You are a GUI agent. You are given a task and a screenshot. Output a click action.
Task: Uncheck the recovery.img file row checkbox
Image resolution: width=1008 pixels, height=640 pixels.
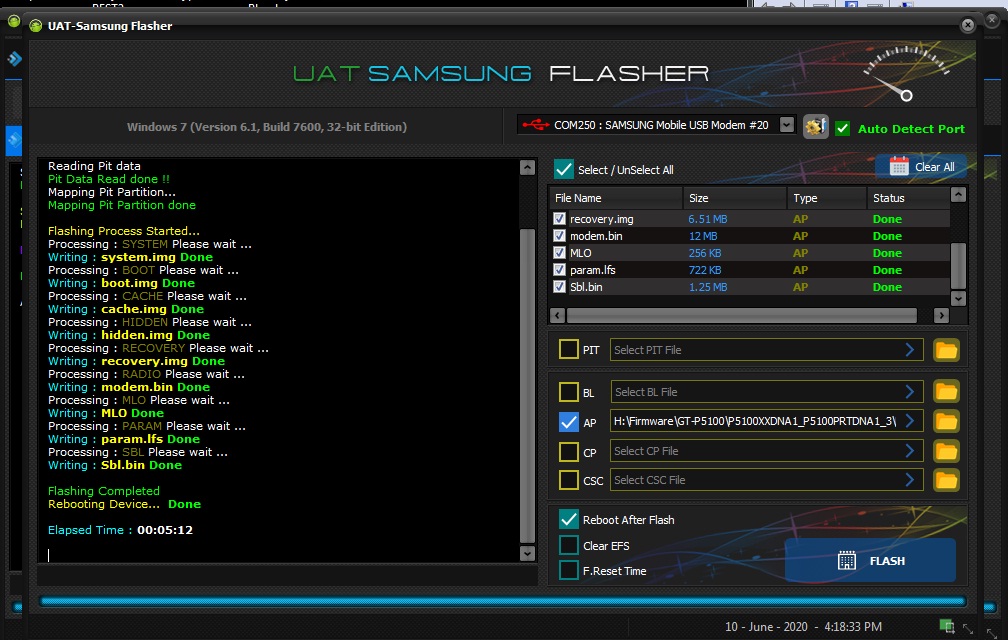point(560,219)
